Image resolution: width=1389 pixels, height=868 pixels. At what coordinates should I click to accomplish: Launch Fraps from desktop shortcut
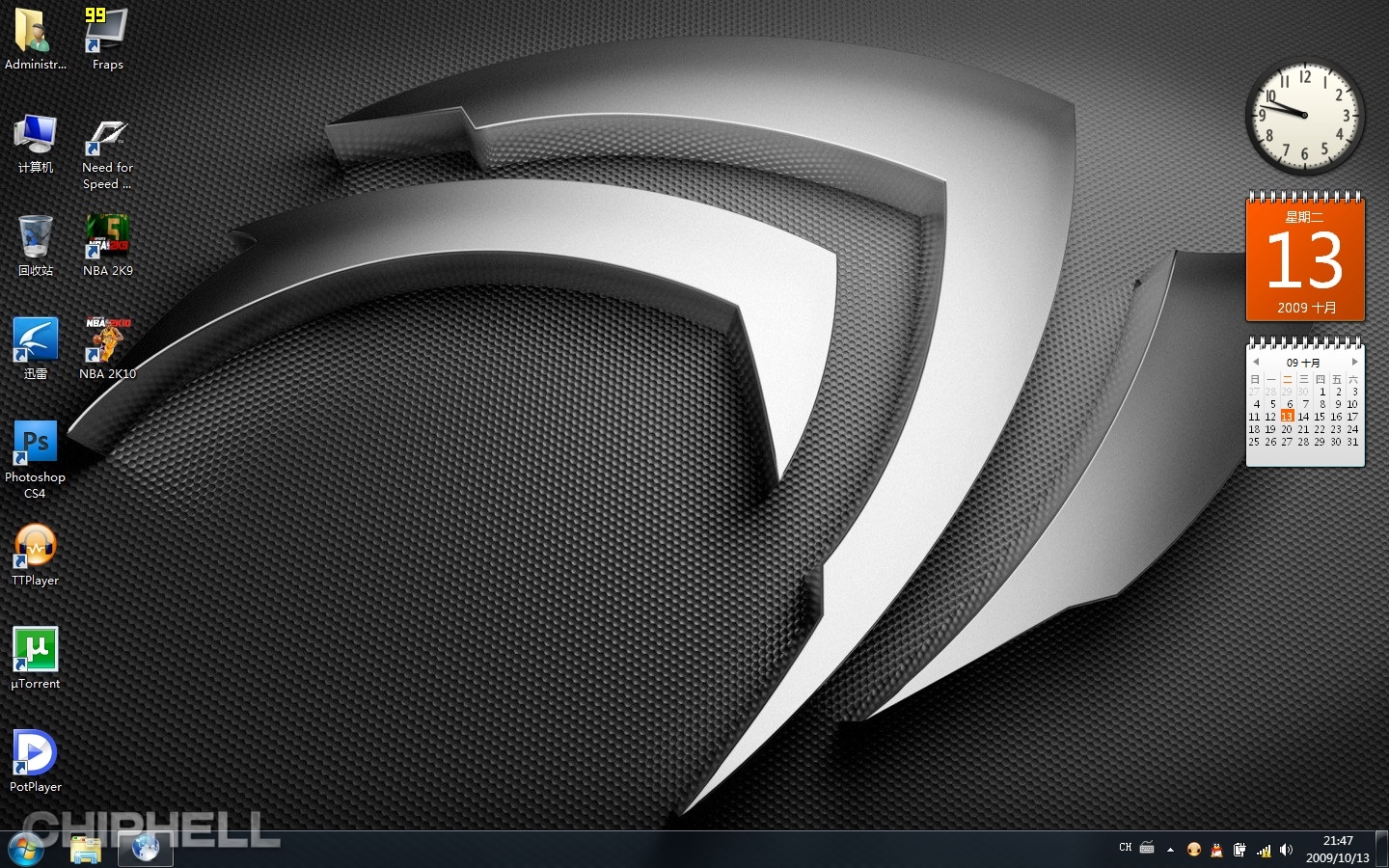click(x=107, y=39)
